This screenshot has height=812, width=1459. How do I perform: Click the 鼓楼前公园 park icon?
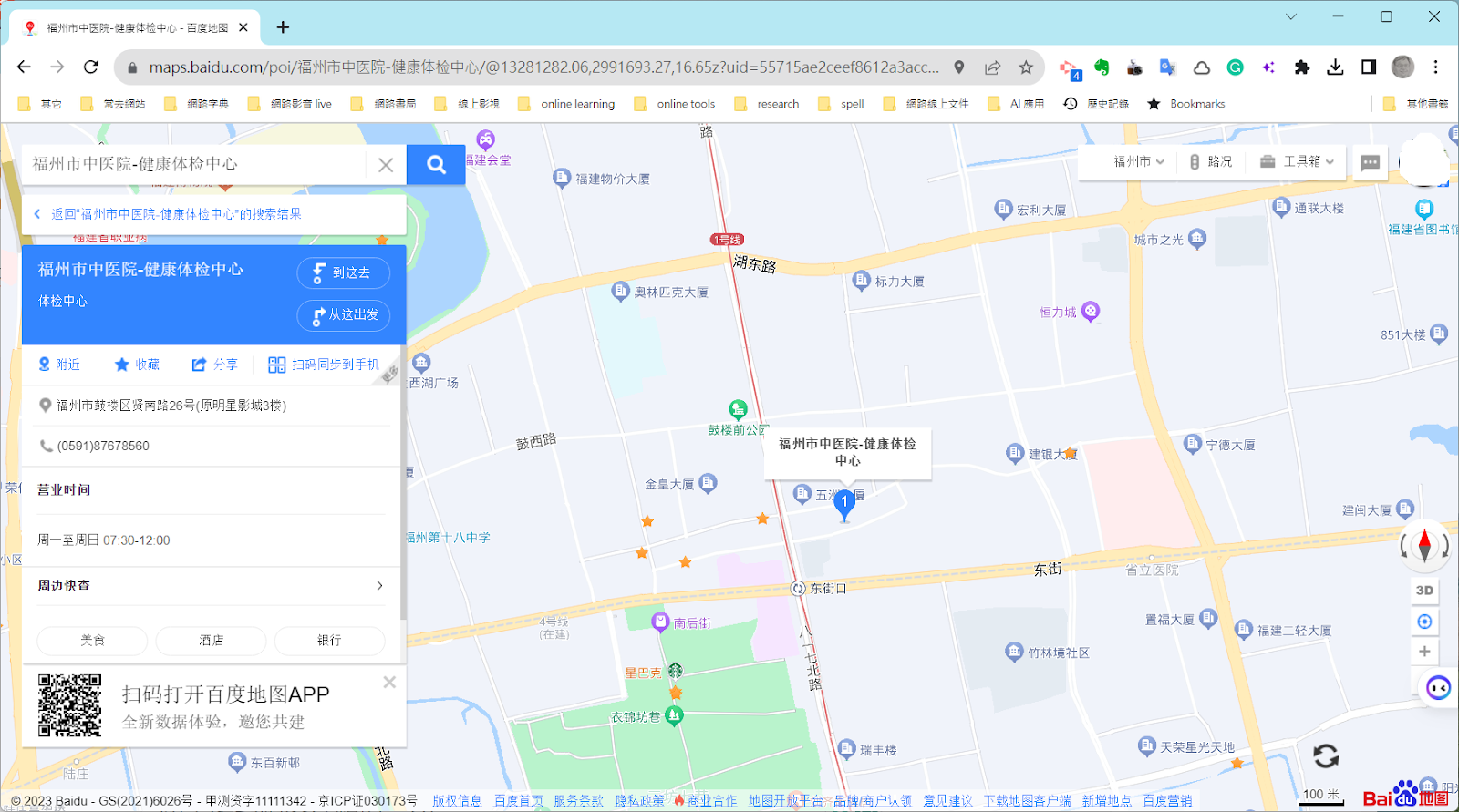(738, 409)
